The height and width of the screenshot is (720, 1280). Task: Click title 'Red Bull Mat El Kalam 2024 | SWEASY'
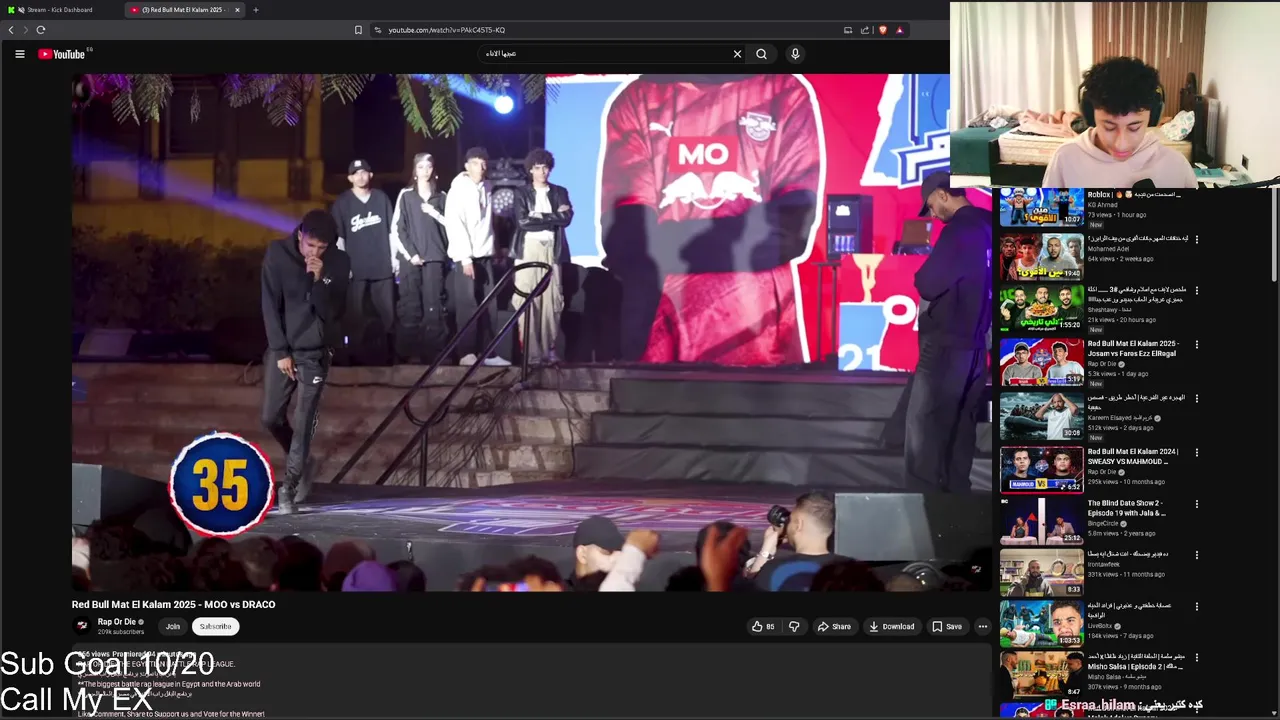coord(1133,456)
